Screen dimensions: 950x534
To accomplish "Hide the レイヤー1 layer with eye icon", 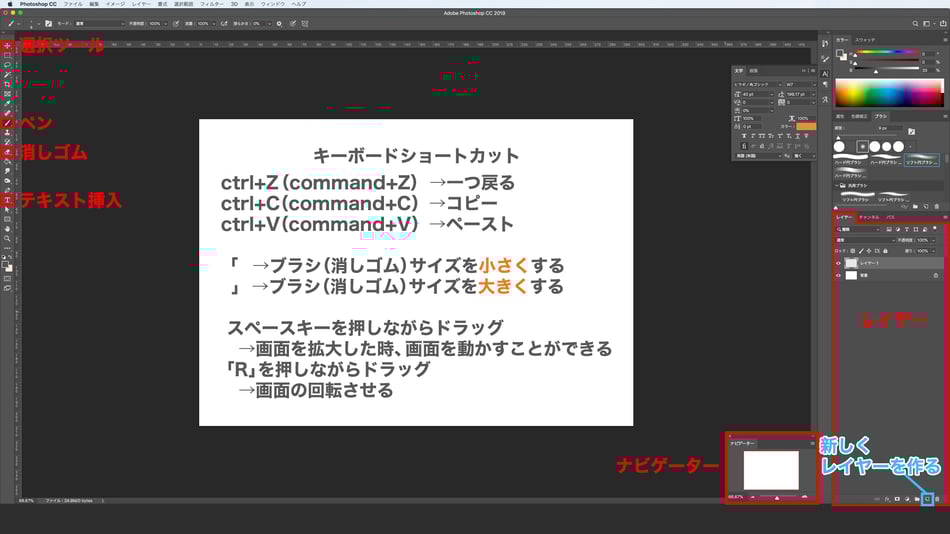I will click(839, 263).
